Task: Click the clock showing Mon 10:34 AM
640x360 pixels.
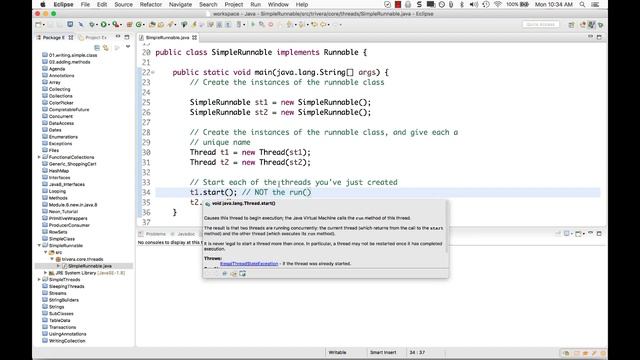Action: click(x=553, y=4)
